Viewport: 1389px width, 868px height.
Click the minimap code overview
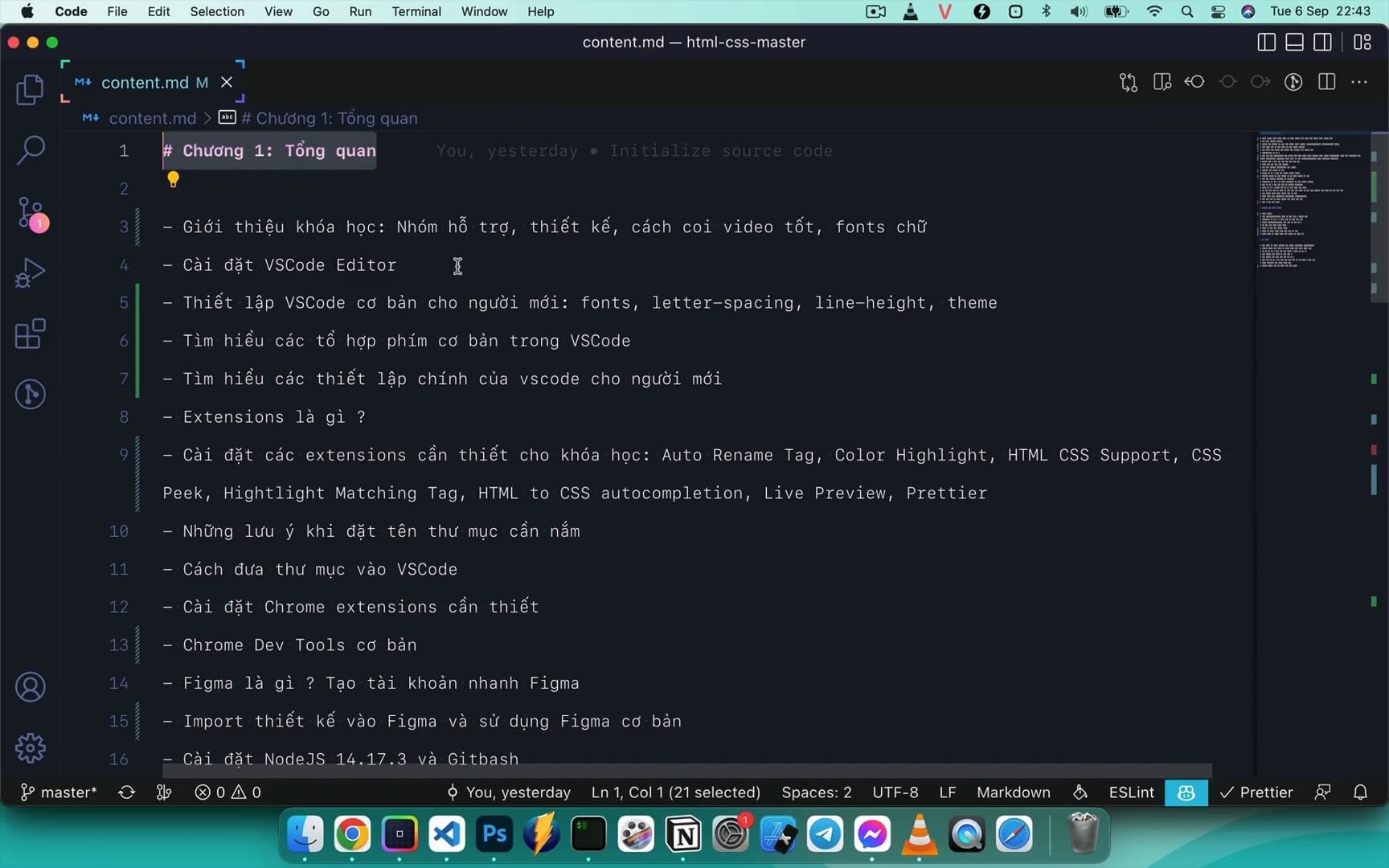pos(1310,201)
